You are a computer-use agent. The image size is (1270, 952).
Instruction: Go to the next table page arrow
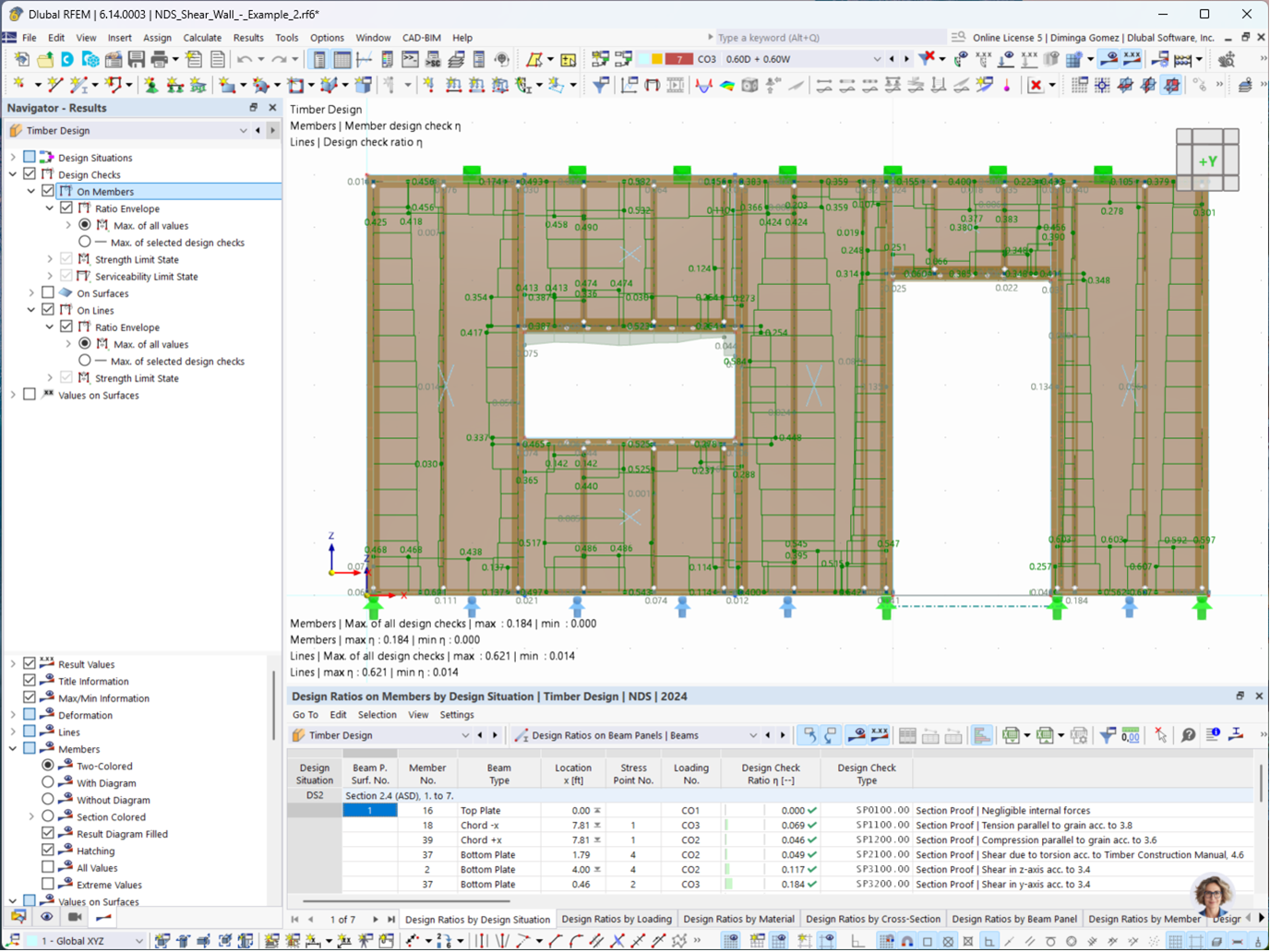[375, 919]
